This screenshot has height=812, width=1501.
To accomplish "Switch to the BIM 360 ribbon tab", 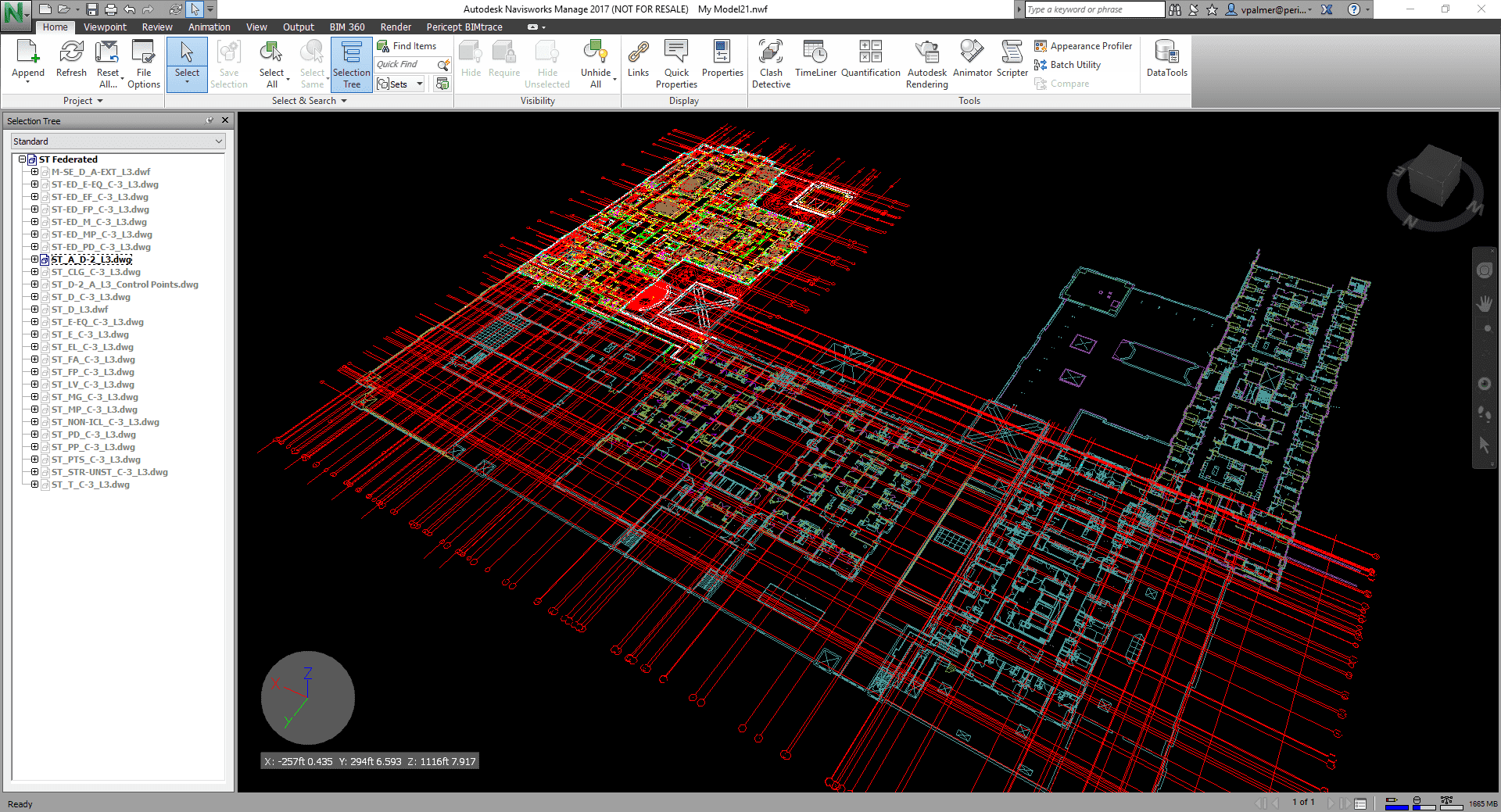I will pos(347,27).
